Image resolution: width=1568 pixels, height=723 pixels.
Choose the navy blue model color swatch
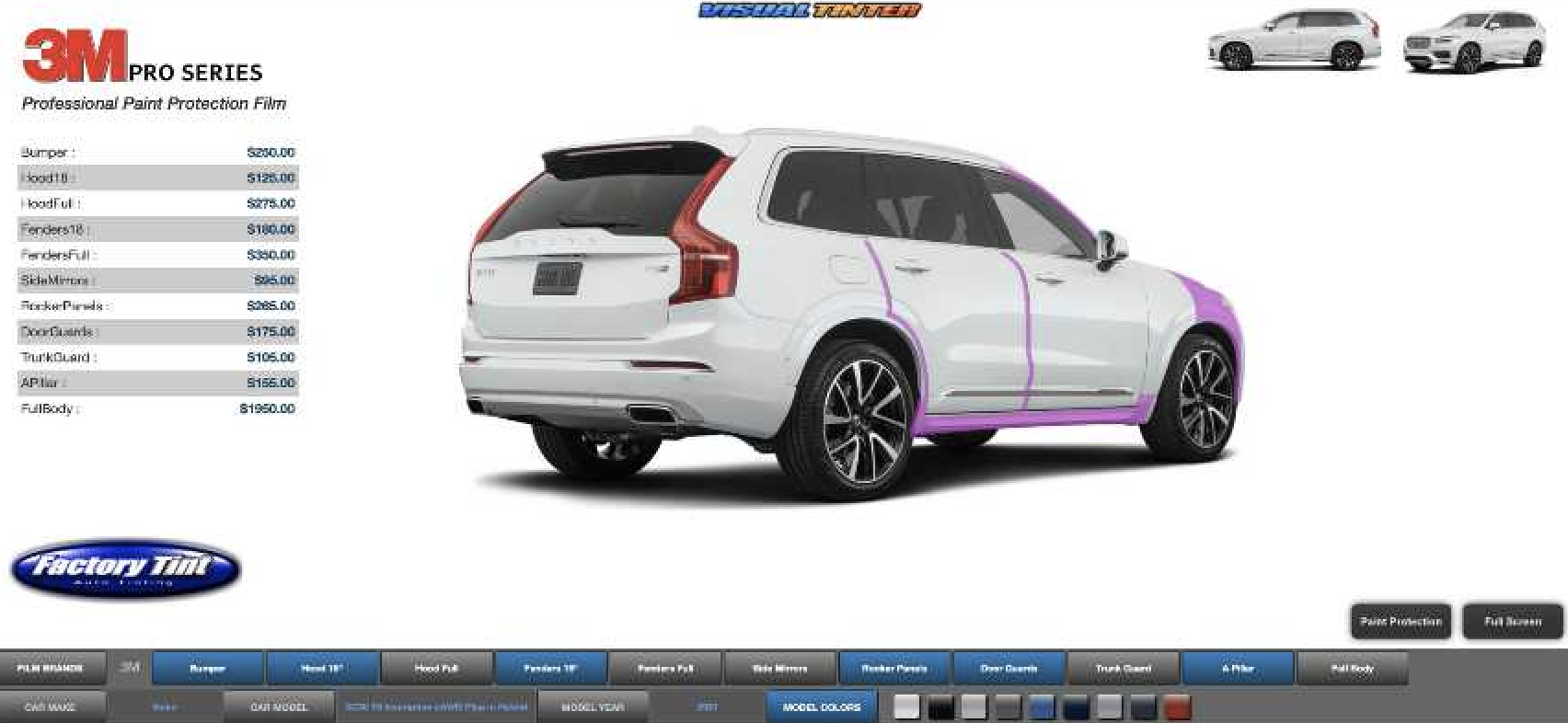click(x=1076, y=707)
